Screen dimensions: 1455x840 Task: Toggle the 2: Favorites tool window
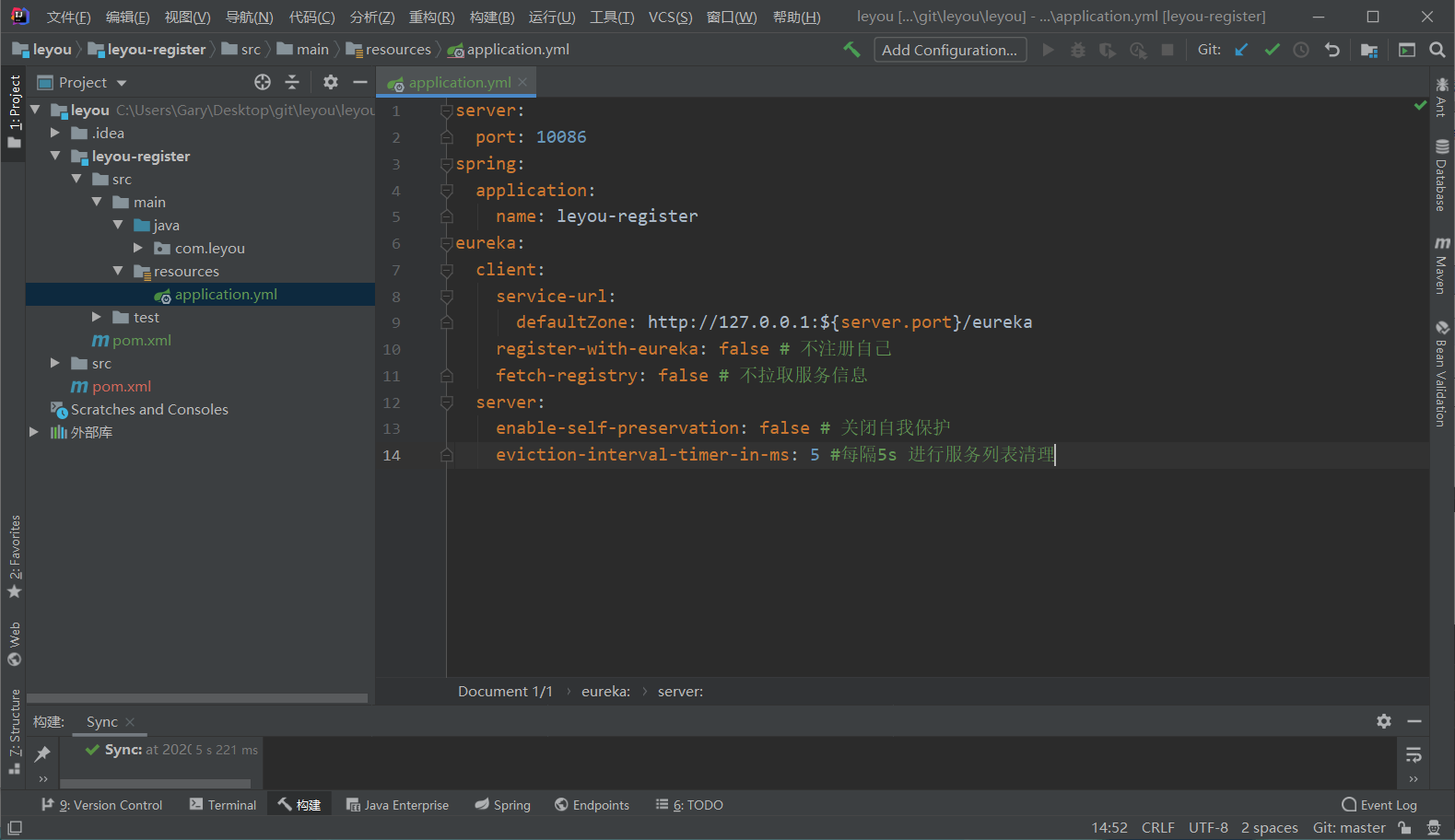[14, 556]
